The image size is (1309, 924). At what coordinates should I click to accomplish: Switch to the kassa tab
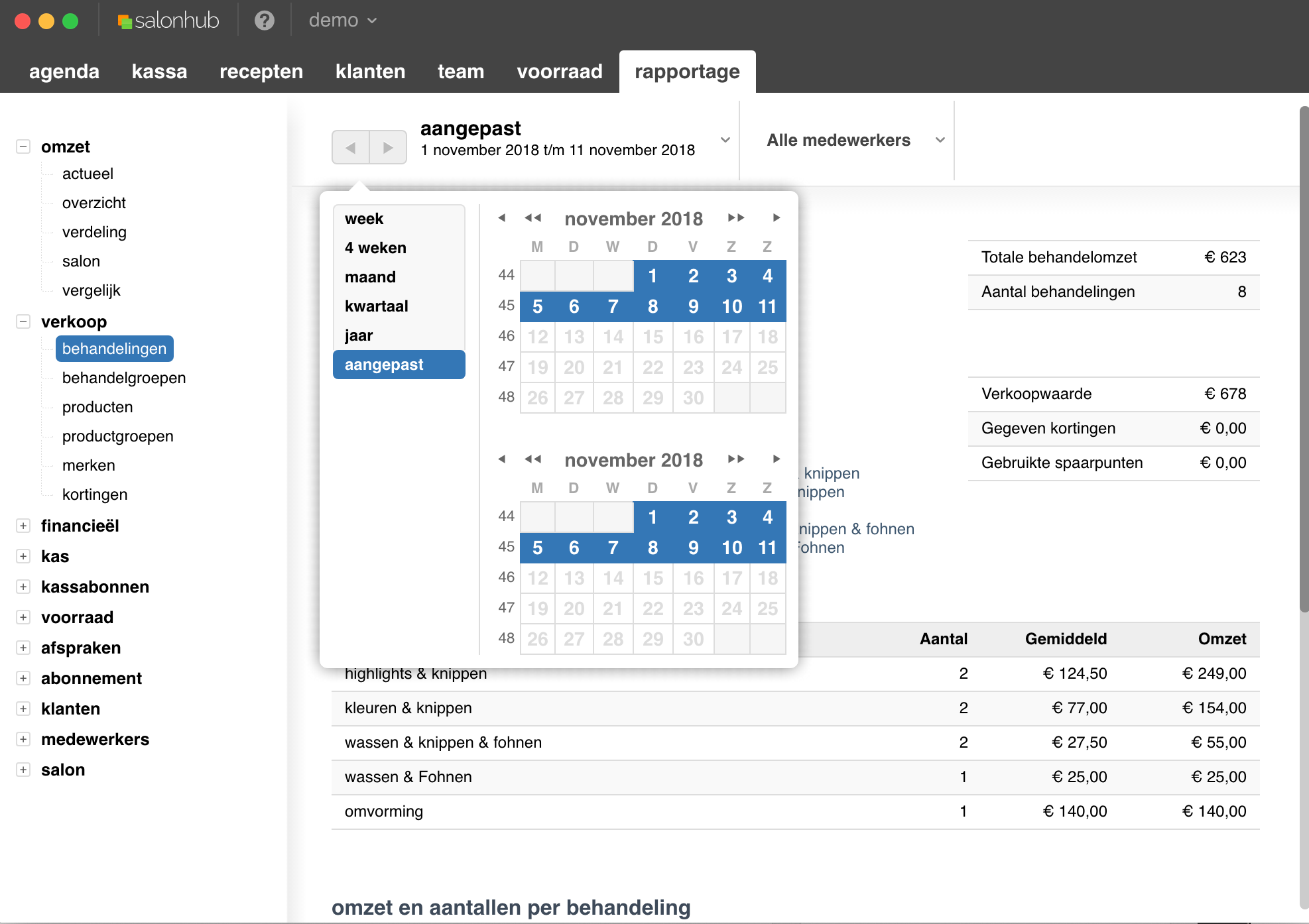160,72
